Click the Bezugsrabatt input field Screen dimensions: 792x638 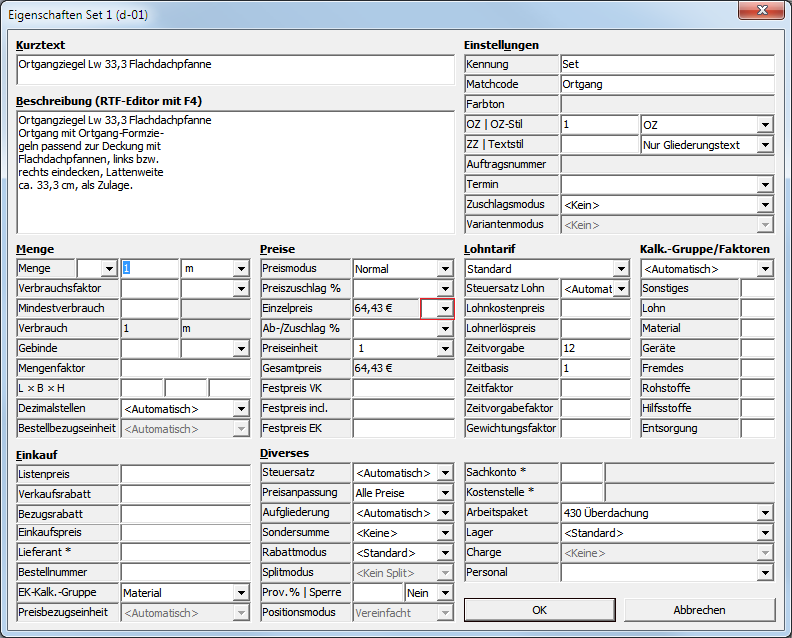[185, 514]
